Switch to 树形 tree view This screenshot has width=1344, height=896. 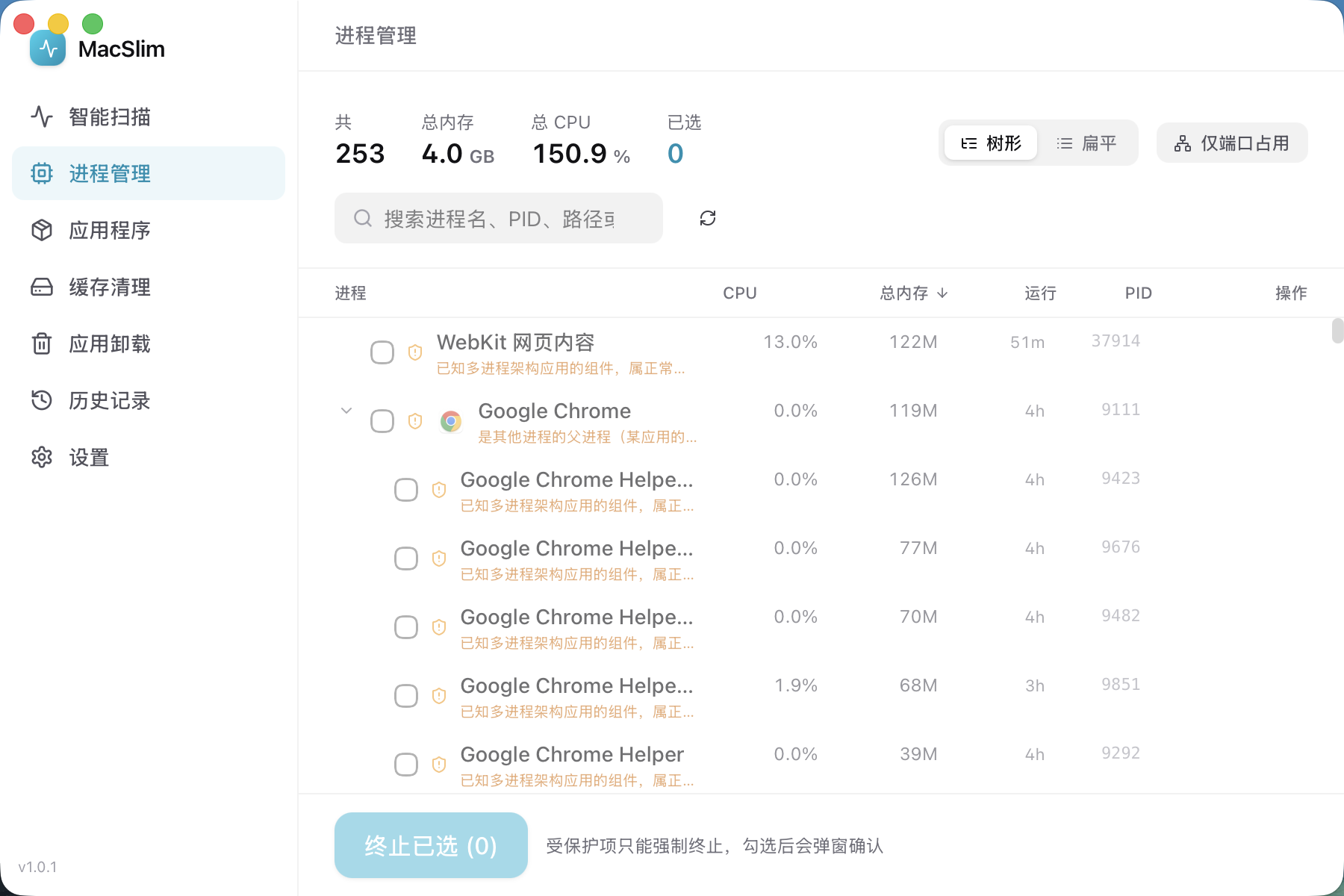point(991,143)
